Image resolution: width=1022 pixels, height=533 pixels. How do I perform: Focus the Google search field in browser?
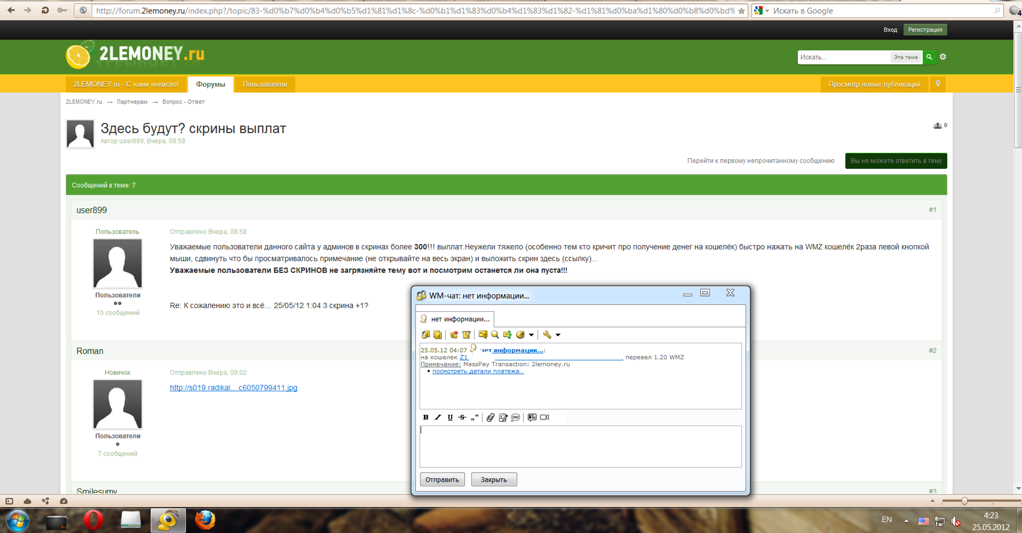click(882, 10)
